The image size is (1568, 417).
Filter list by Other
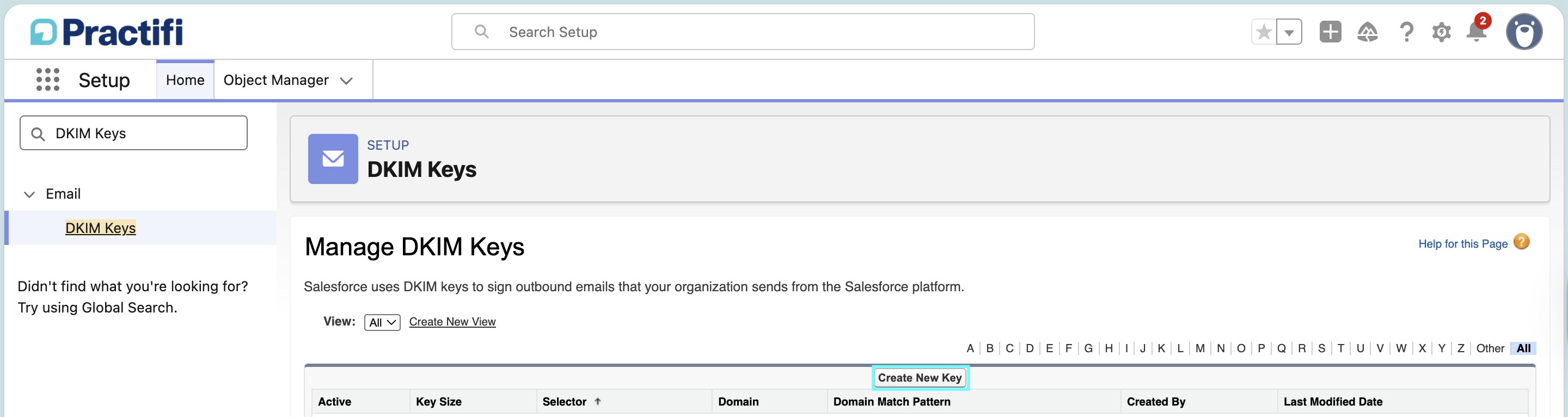[x=1490, y=348]
